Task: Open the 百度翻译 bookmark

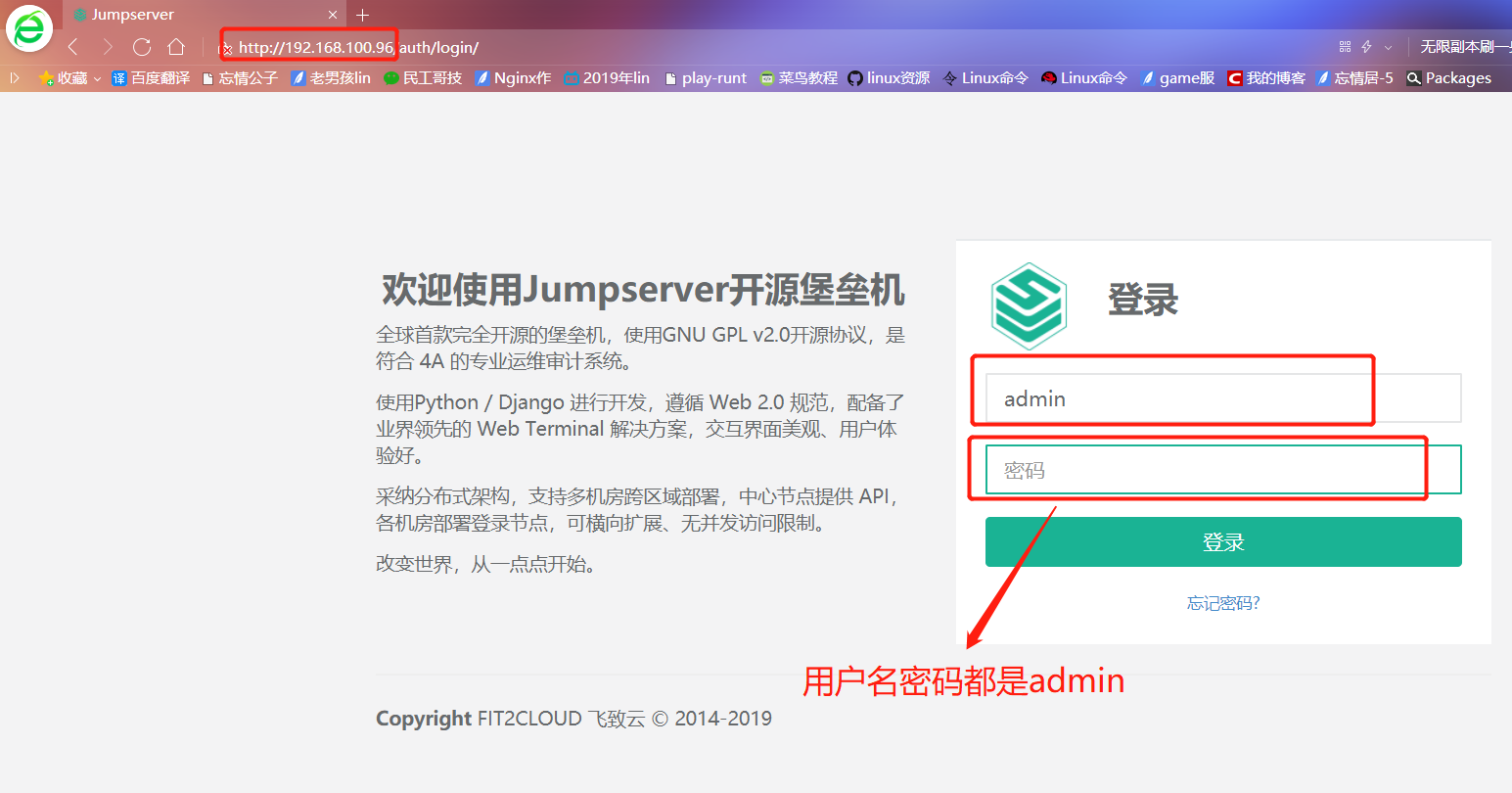Action: [x=151, y=77]
